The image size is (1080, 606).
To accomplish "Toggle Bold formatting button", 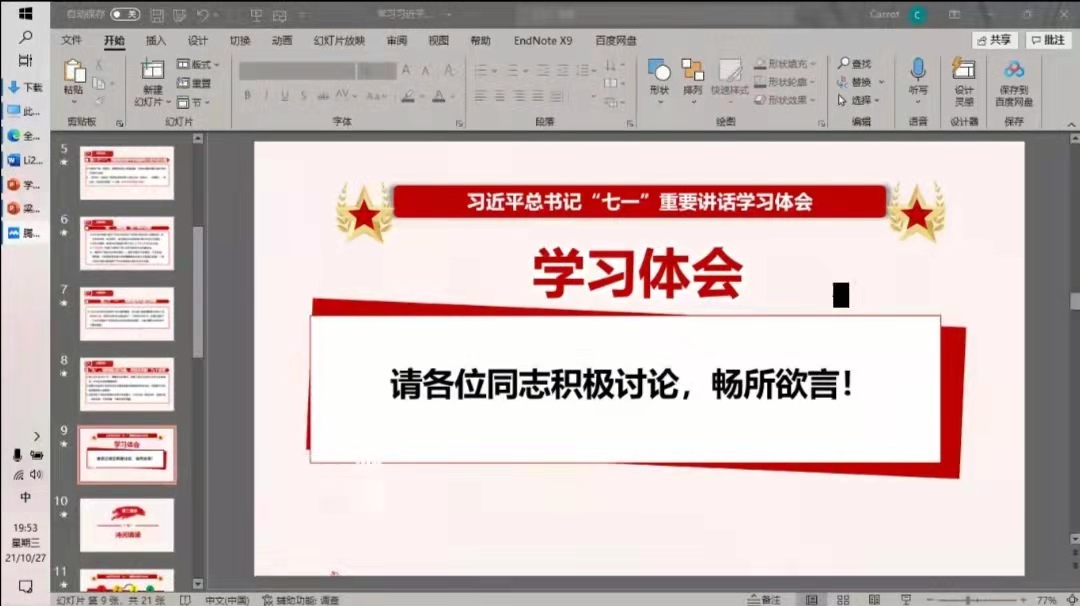I will coord(247,96).
